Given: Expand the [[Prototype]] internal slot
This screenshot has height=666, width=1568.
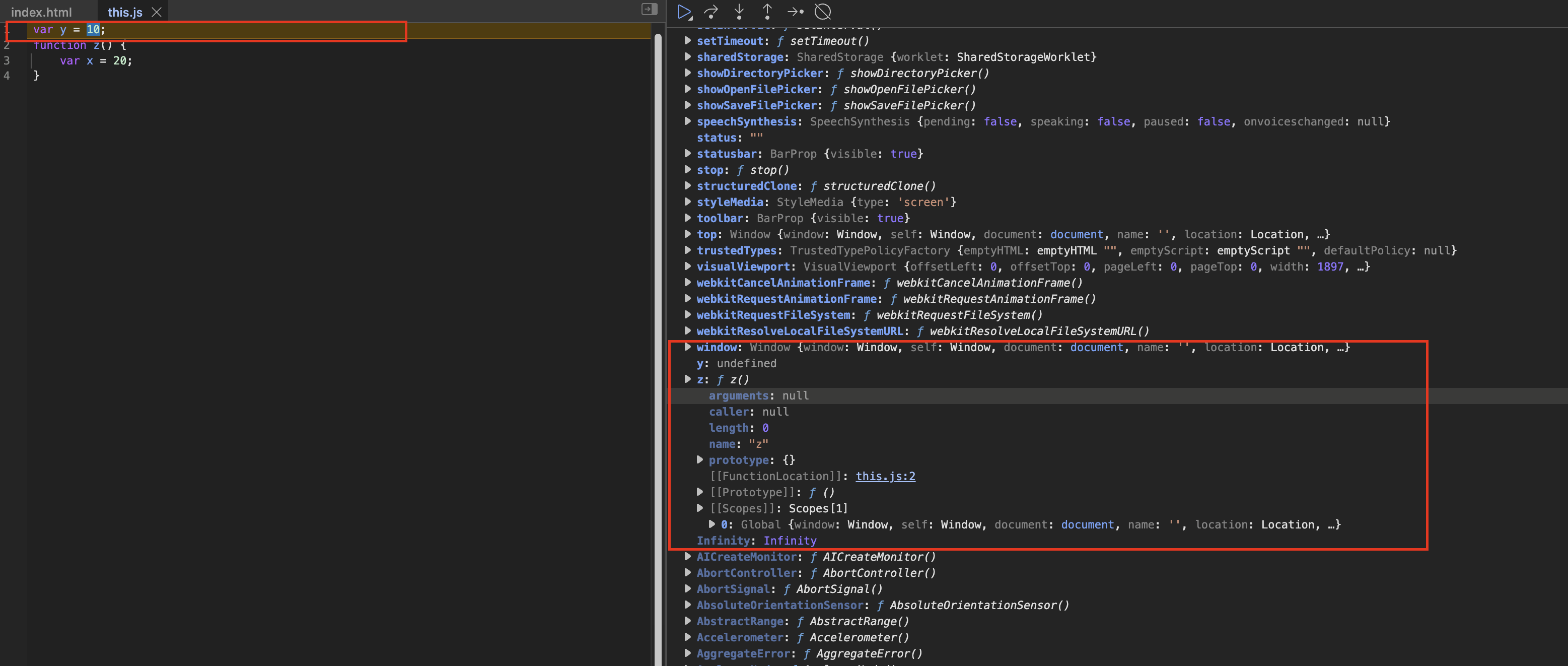Looking at the screenshot, I should click(699, 493).
